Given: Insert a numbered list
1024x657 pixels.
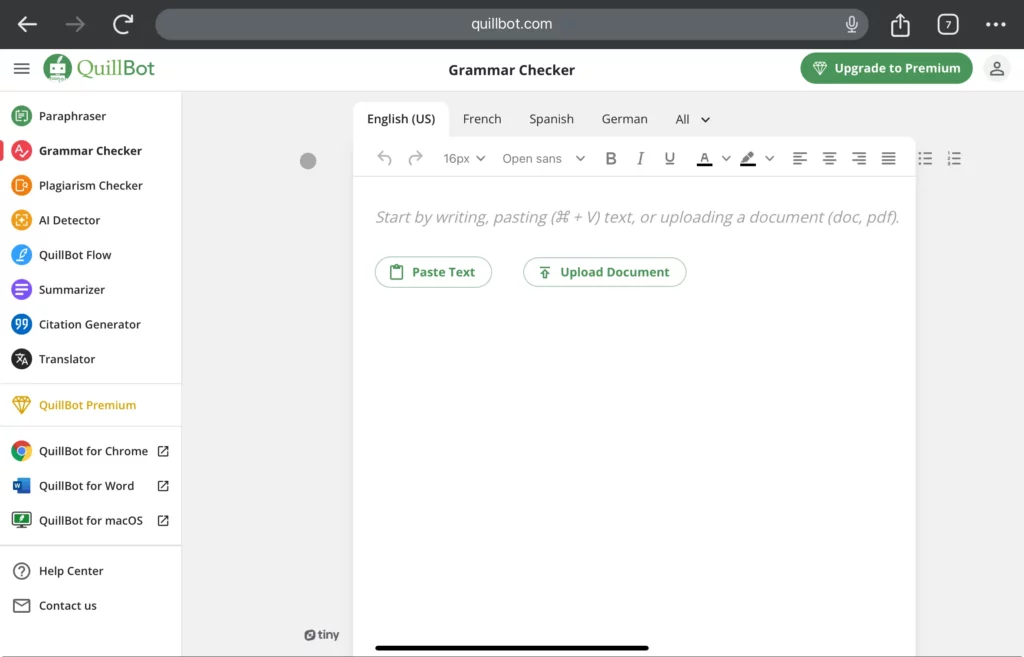Looking at the screenshot, I should (954, 158).
